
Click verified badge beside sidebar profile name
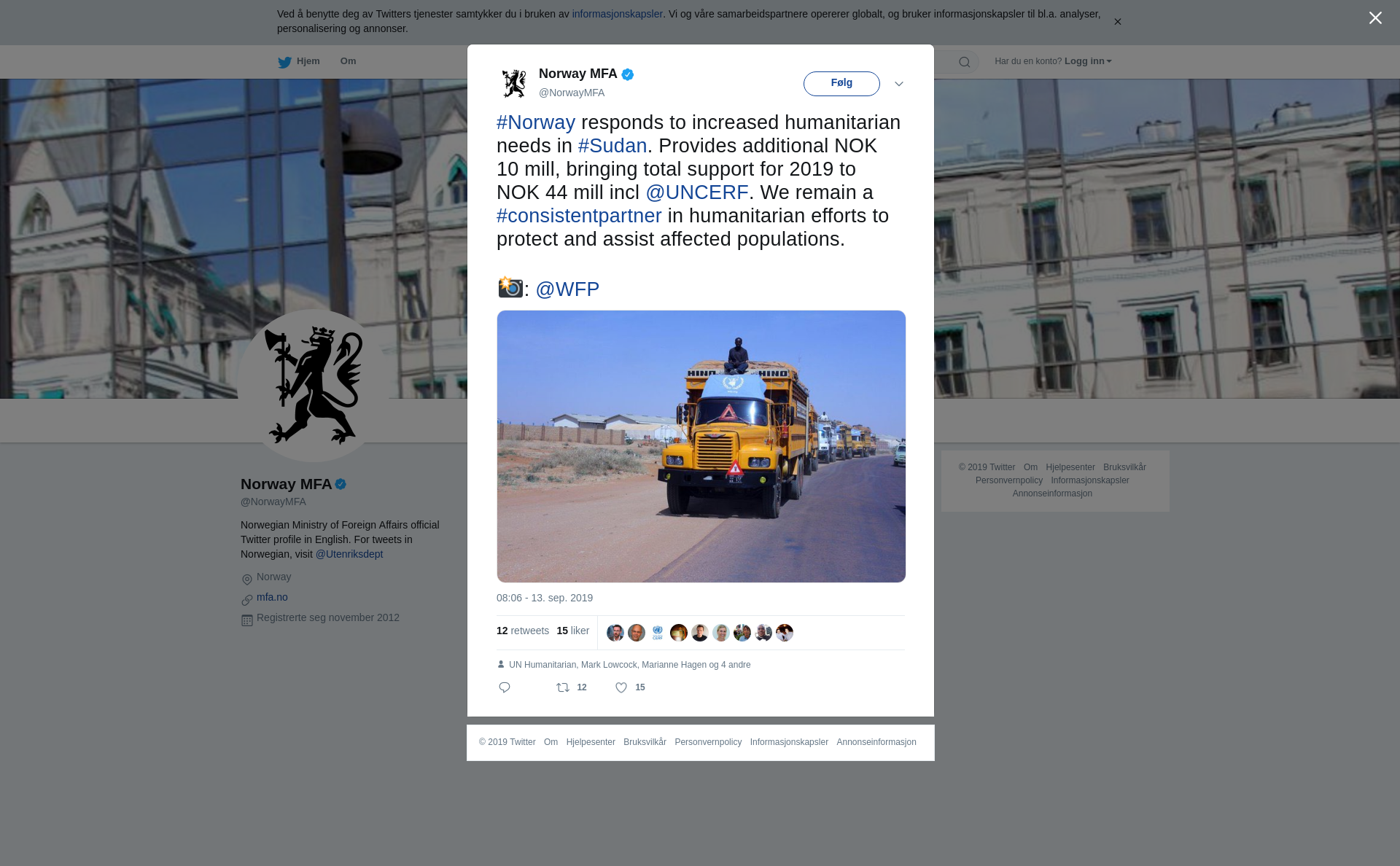click(341, 484)
